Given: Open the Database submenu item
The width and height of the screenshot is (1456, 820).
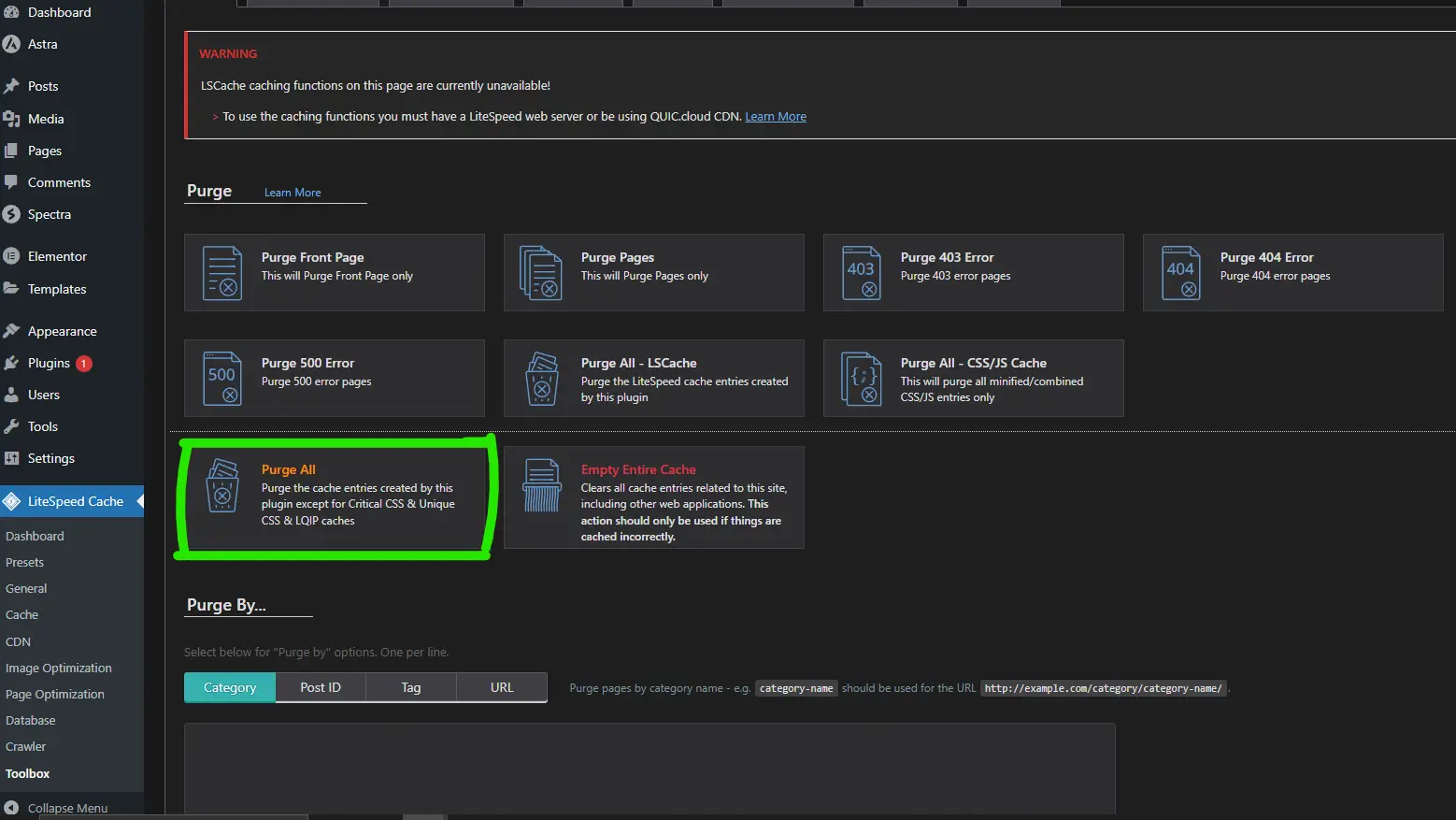Looking at the screenshot, I should pyautogui.click(x=30, y=720).
